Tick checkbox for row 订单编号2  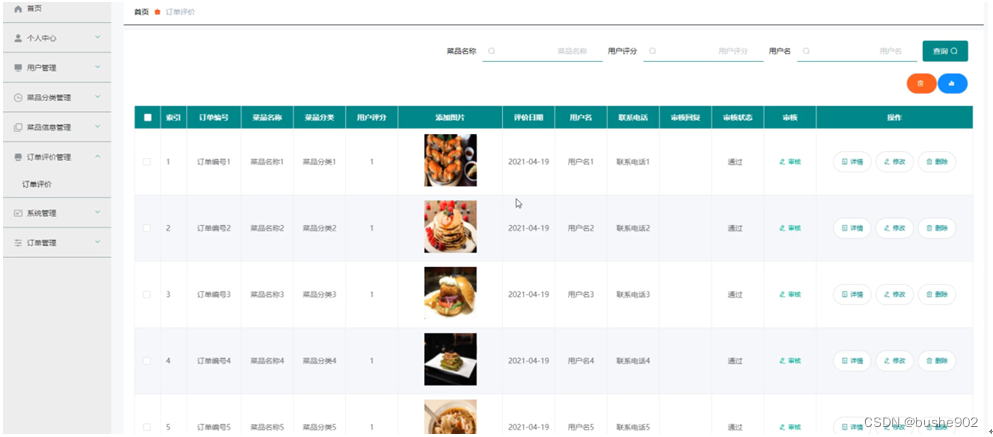click(x=147, y=228)
